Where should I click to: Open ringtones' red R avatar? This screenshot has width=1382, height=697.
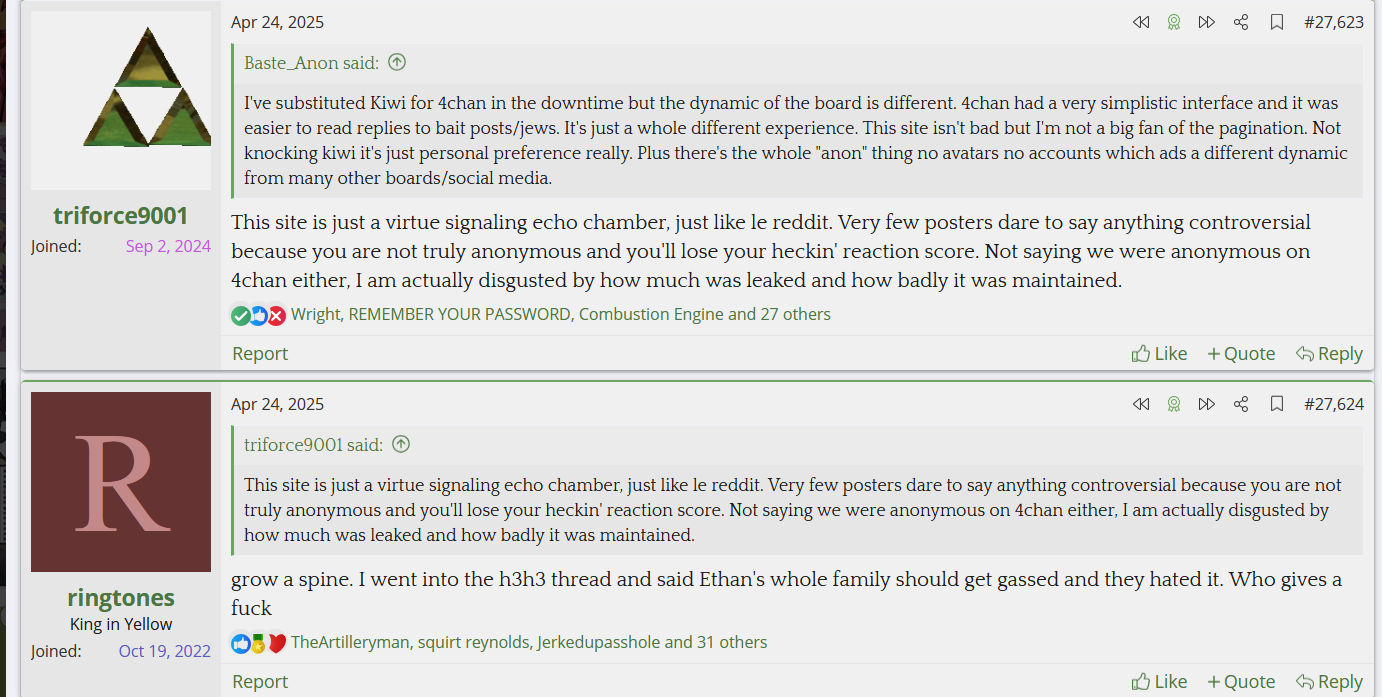coord(121,482)
